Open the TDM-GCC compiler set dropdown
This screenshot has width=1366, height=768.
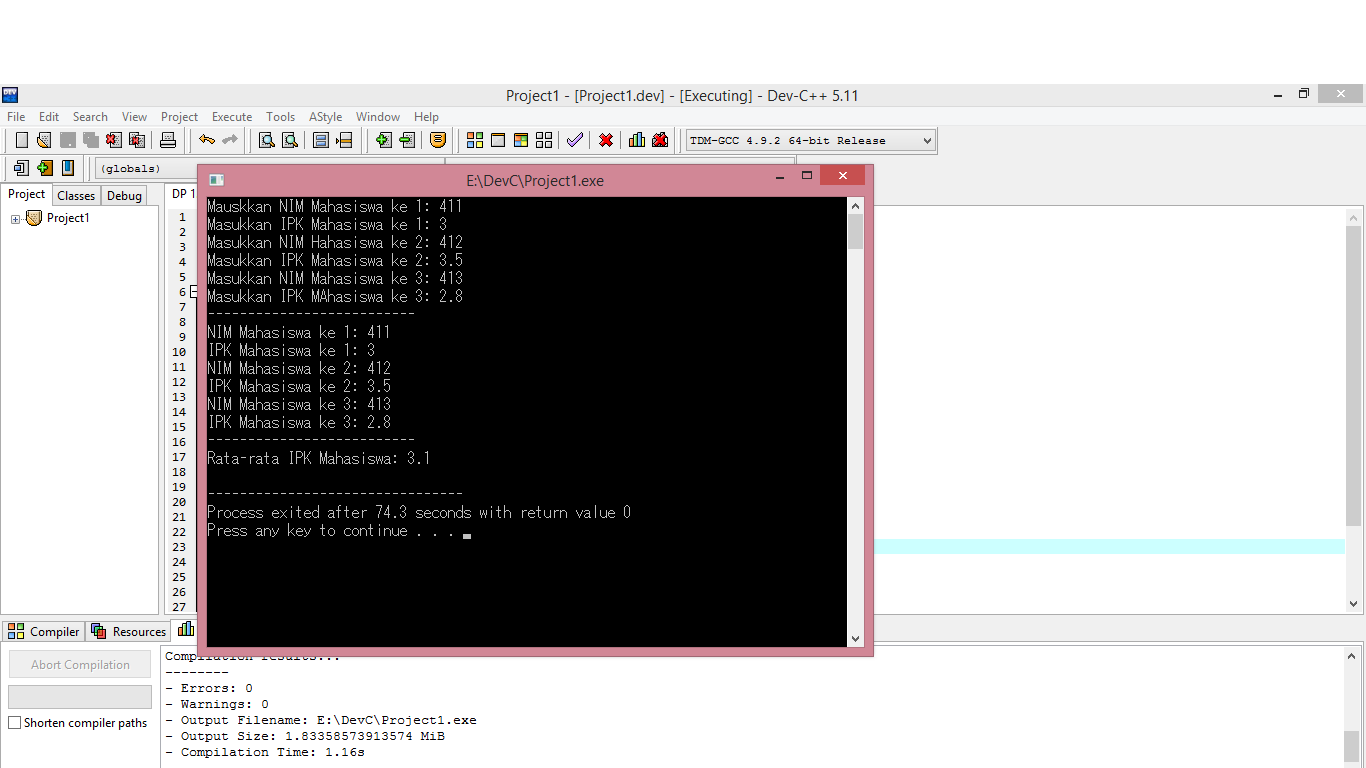tap(811, 140)
